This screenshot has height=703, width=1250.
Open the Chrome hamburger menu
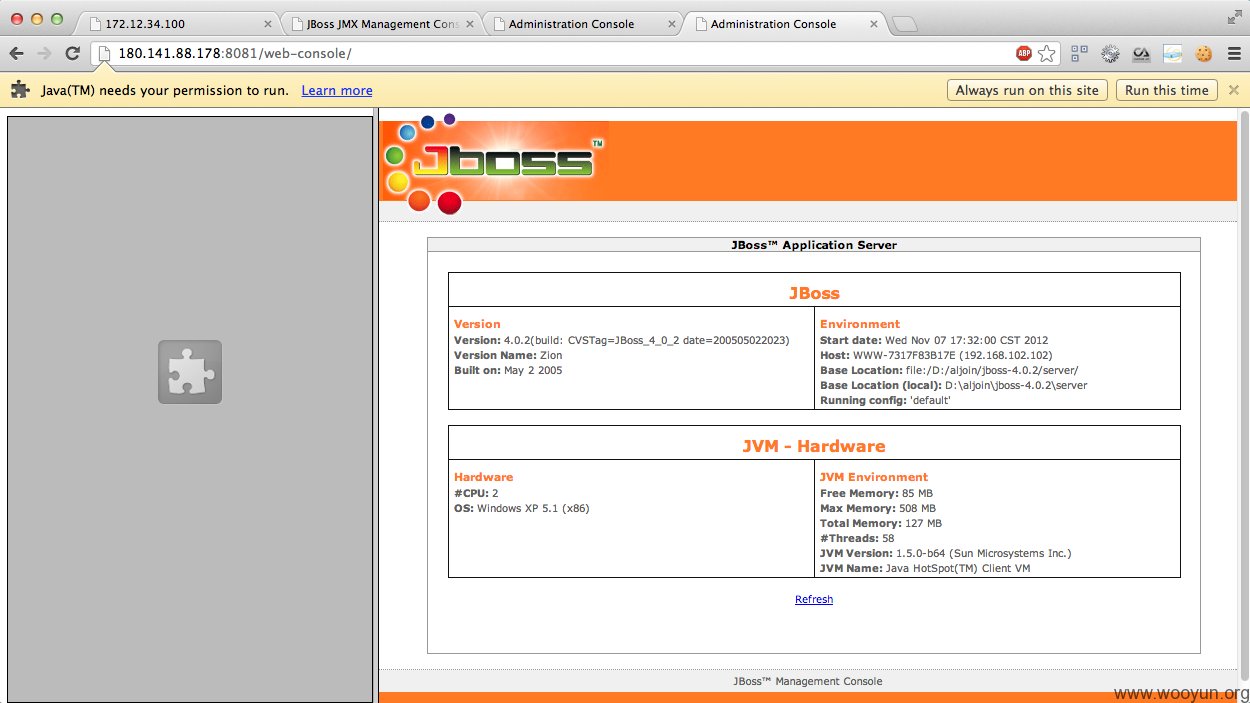pyautogui.click(x=1233, y=54)
